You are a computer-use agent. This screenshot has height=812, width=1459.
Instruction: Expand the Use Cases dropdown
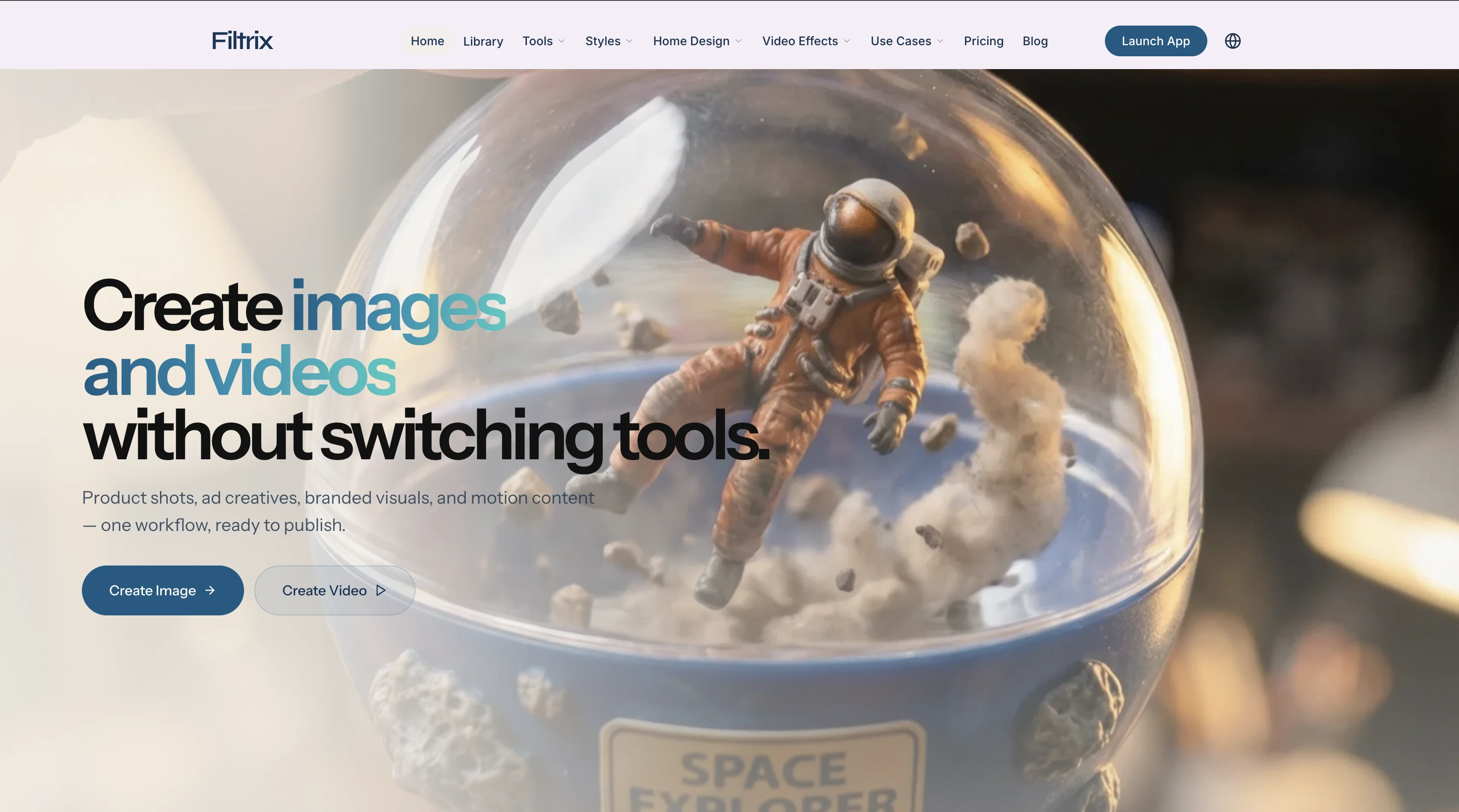tap(907, 41)
